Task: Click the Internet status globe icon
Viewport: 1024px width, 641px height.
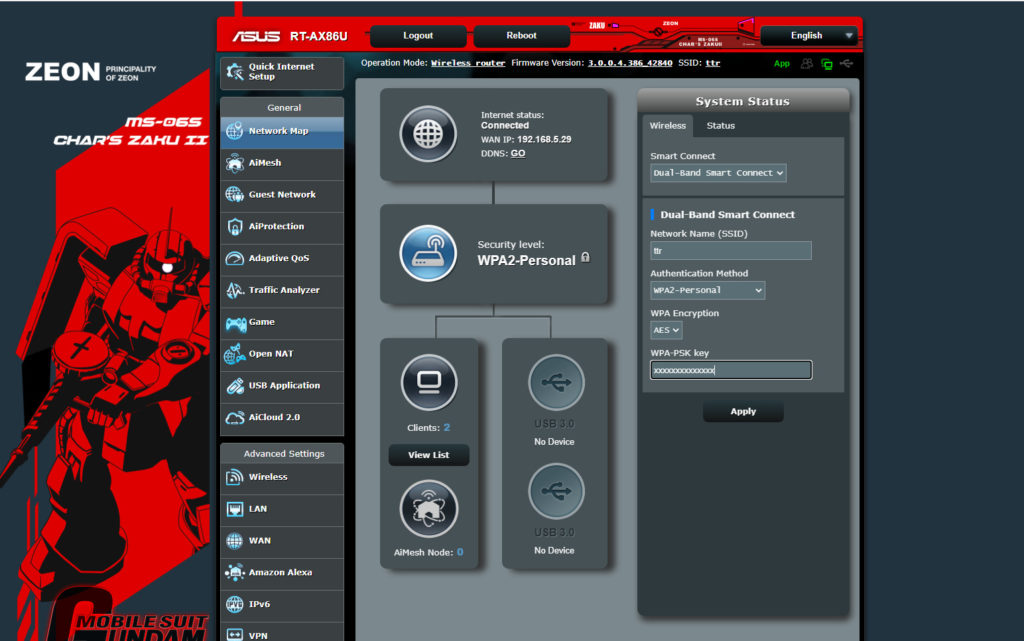Action: tap(428, 131)
